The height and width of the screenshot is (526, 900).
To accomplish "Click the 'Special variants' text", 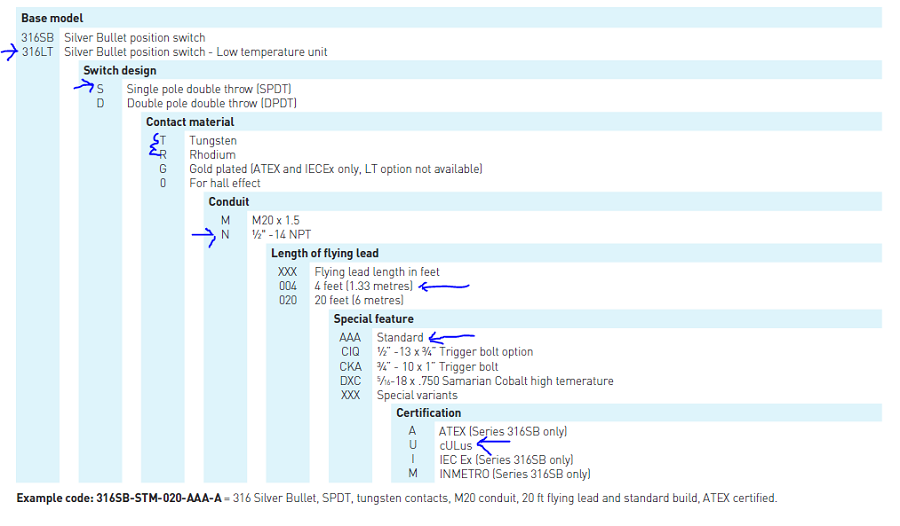I will tap(417, 396).
